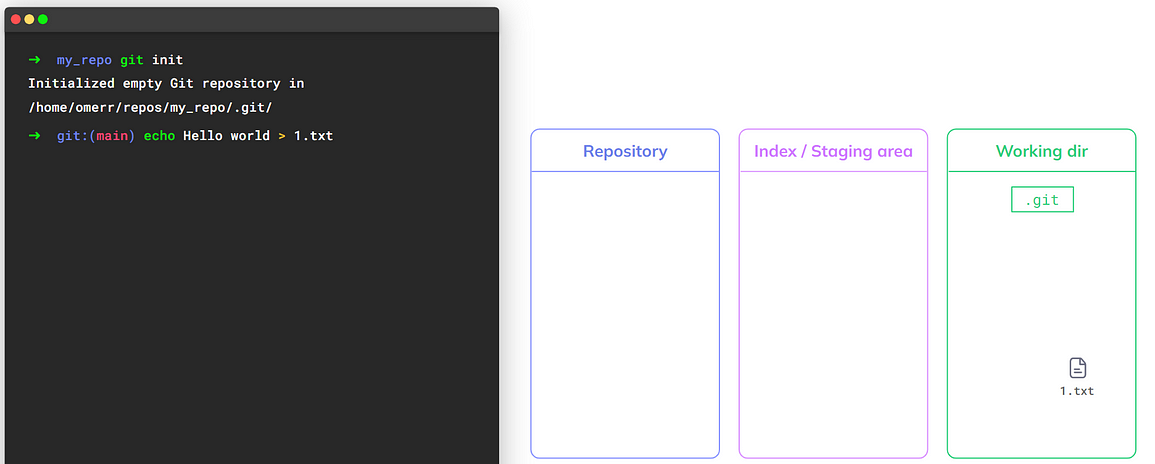Click the Working dir panel header
This screenshot has height=464, width=1155.
click(x=1042, y=151)
